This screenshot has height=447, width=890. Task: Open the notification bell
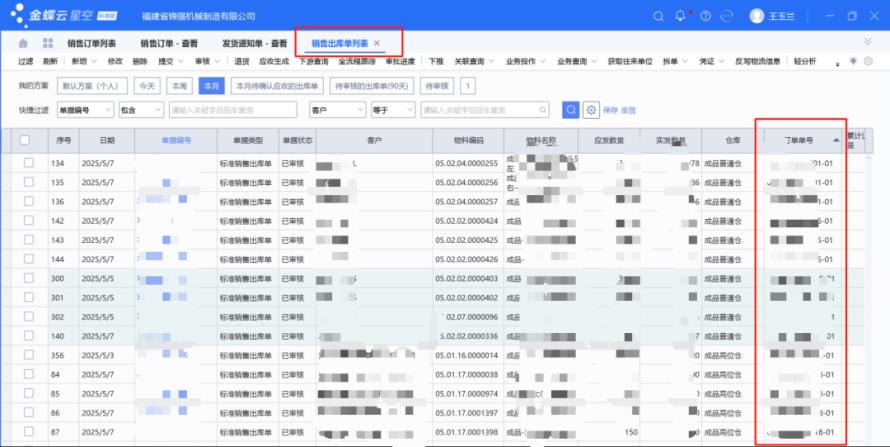coord(682,16)
